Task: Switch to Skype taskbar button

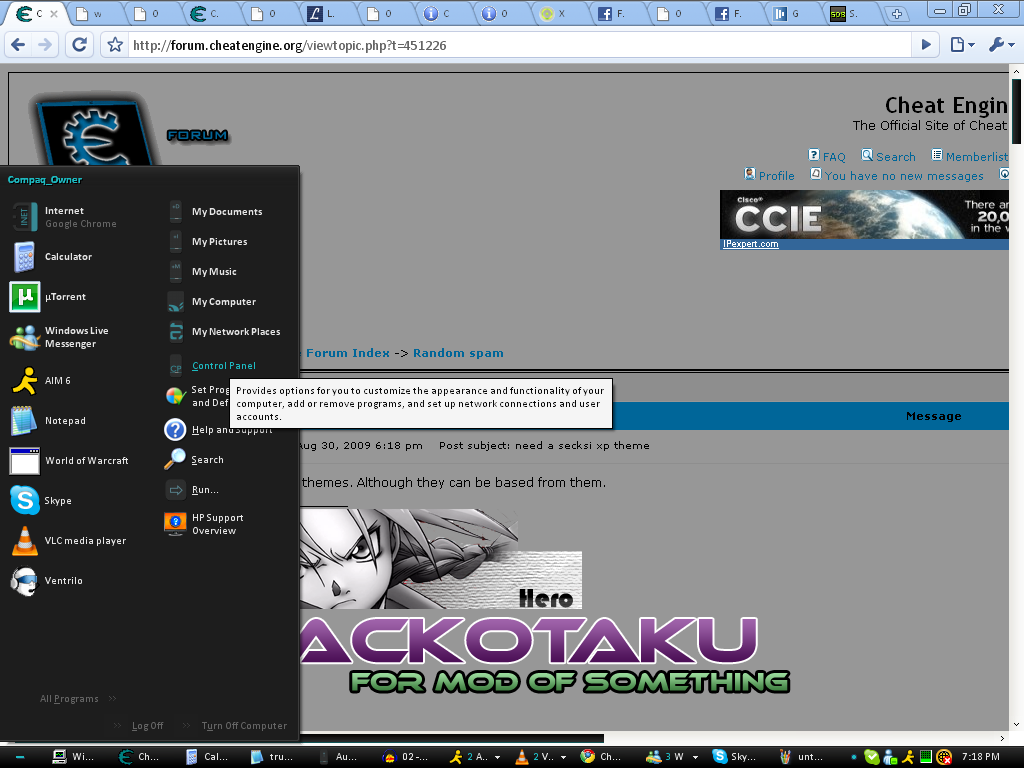Action: pos(735,757)
